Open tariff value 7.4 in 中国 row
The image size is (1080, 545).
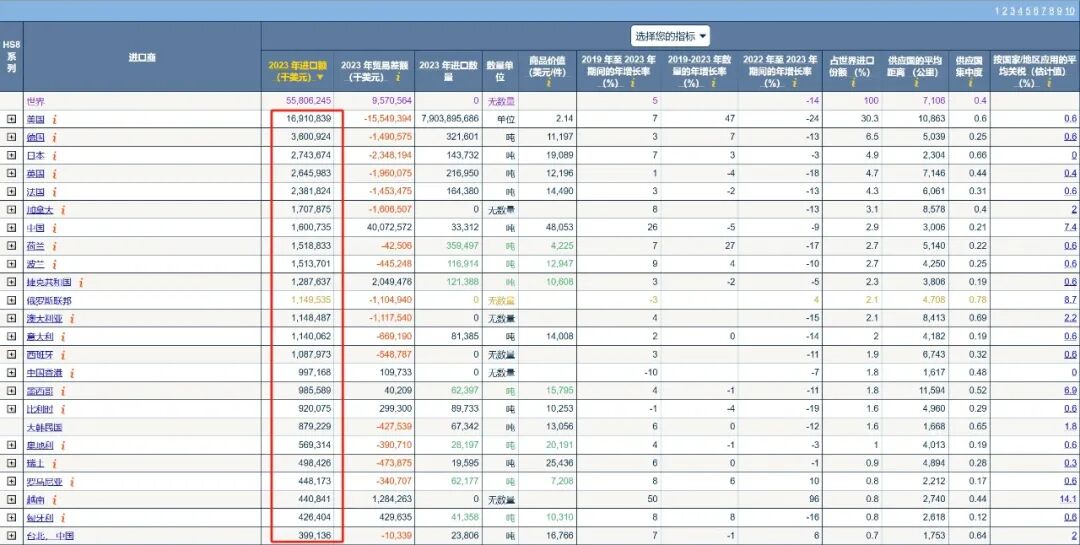1070,228
